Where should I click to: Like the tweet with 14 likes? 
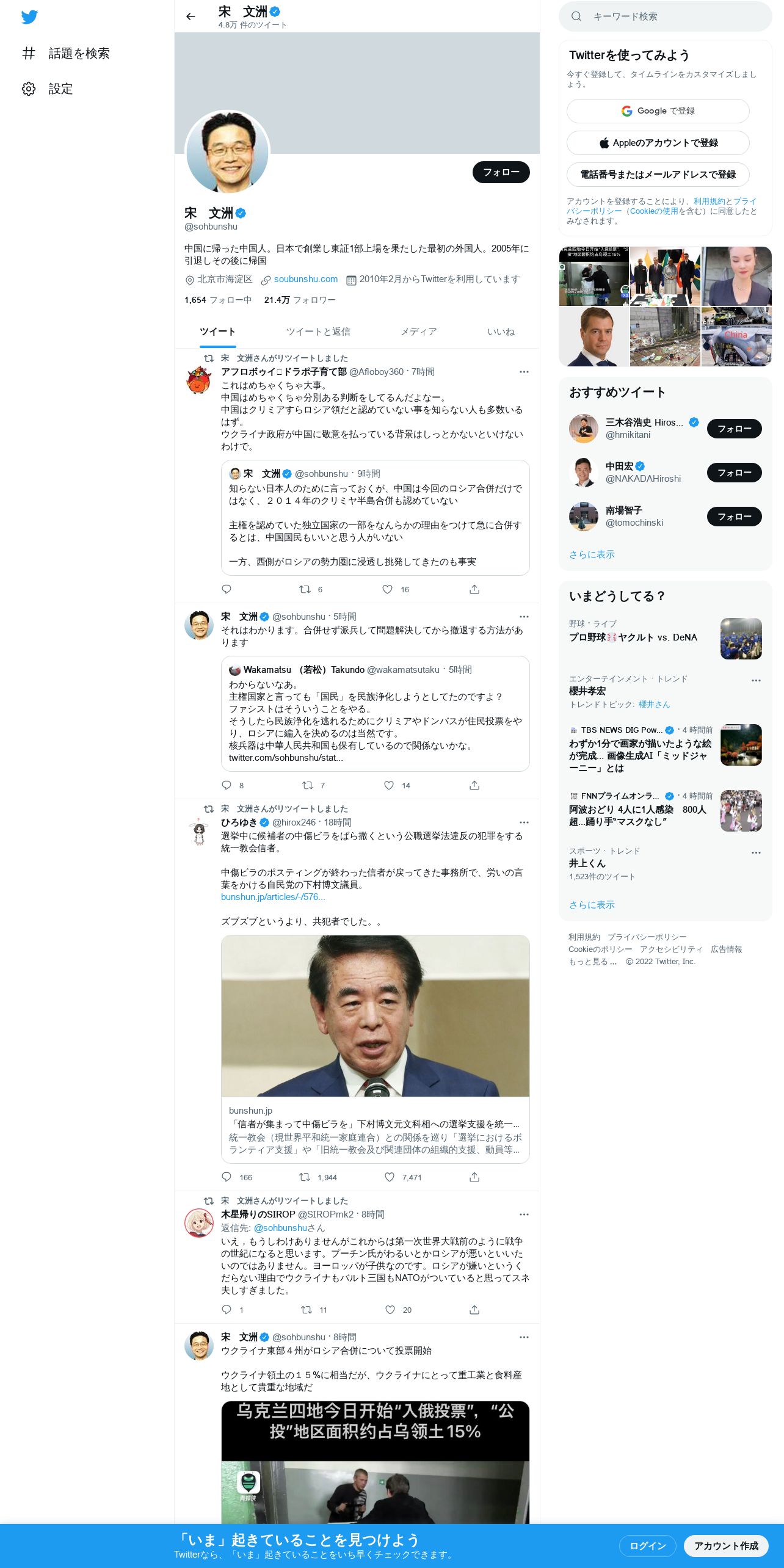click(388, 785)
